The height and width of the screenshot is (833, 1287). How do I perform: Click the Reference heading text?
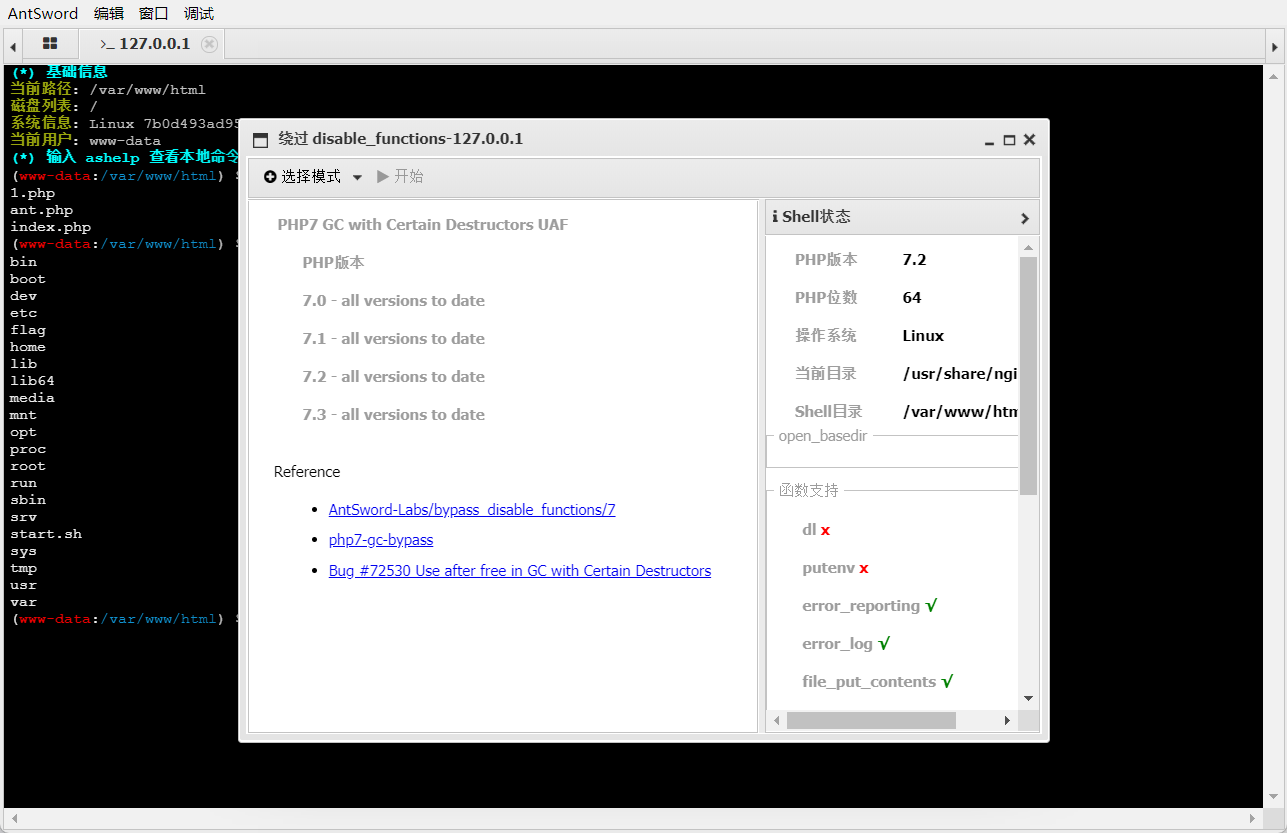pyautogui.click(x=307, y=472)
